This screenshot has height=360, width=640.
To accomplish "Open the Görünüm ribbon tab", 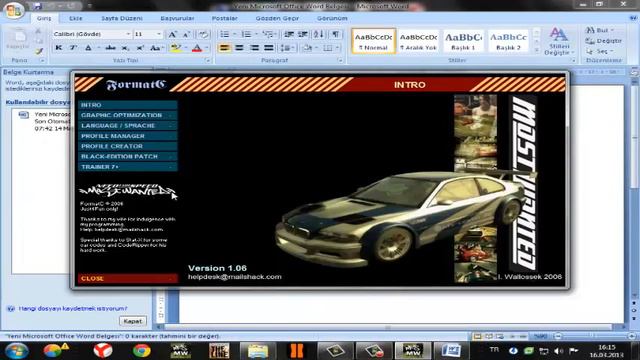I will click(x=332, y=18).
